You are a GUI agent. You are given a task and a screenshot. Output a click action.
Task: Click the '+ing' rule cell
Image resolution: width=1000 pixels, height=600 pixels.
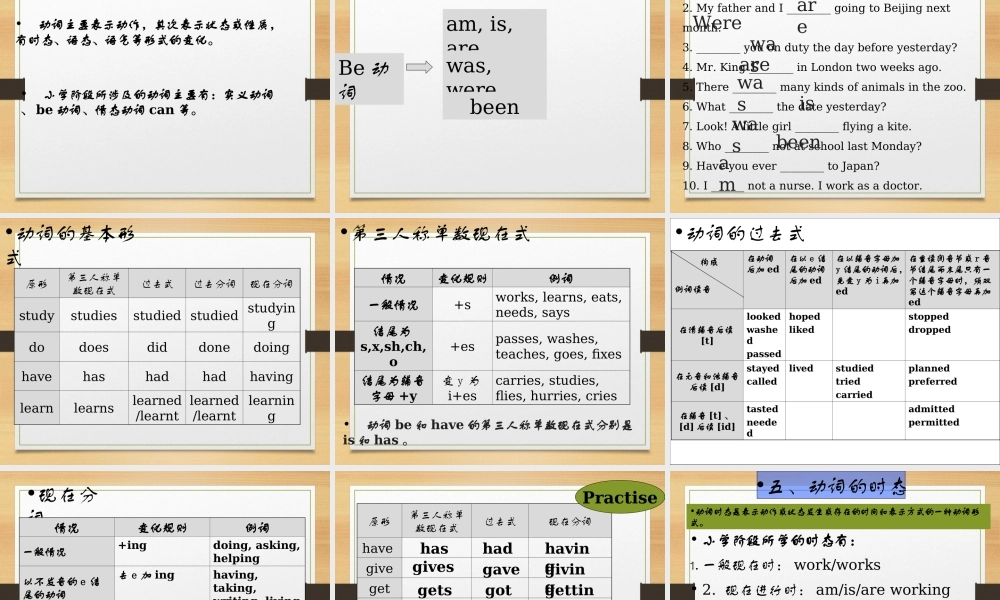[163, 552]
